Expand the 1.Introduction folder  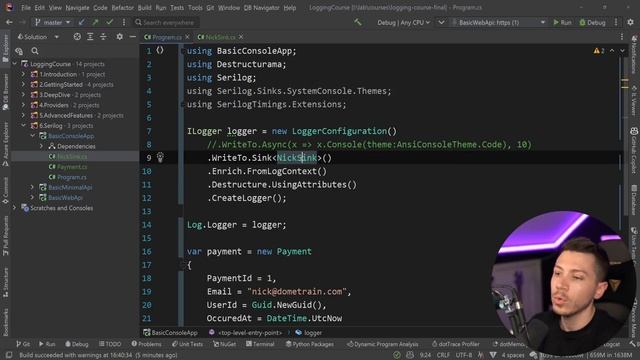click(x=23, y=74)
